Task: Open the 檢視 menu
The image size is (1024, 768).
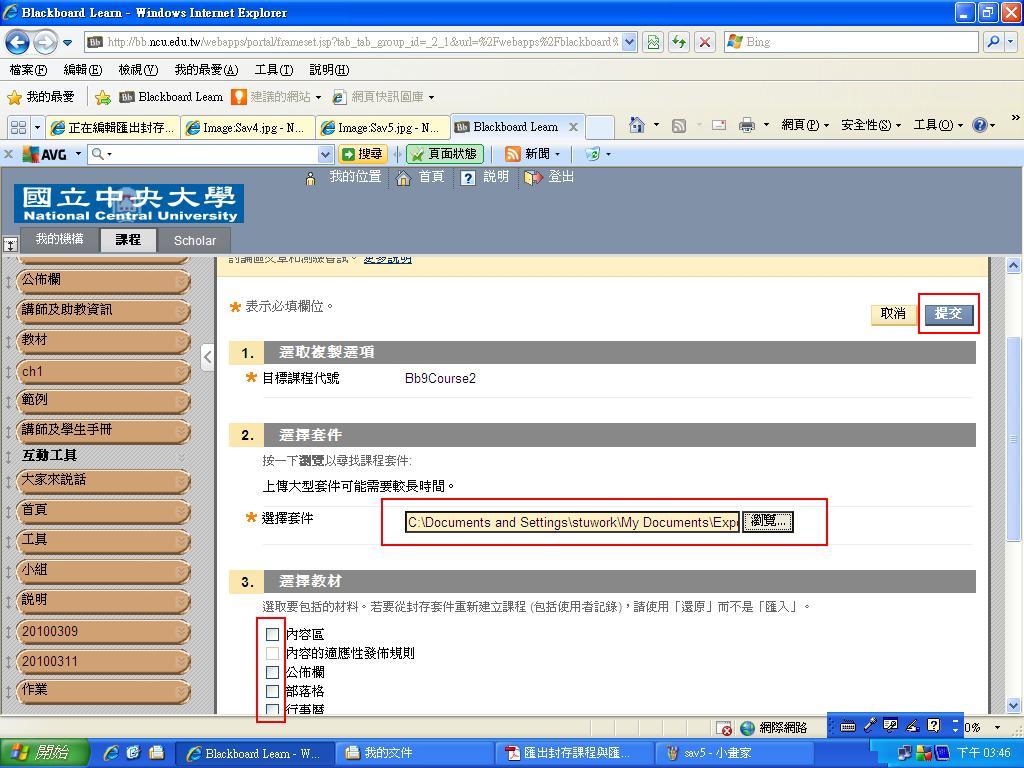Action: (137, 70)
